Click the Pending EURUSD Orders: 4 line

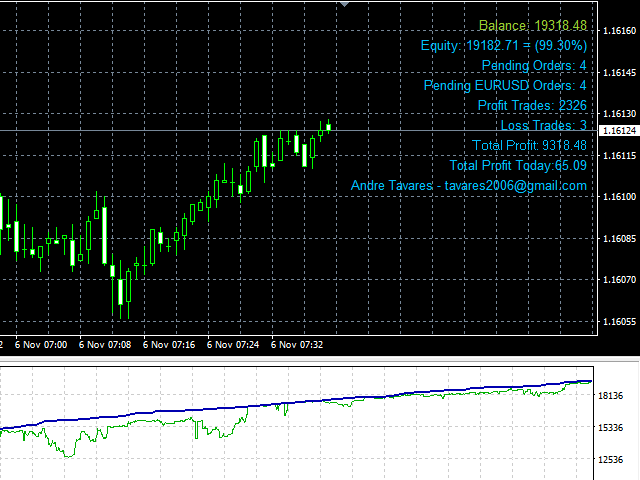(x=505, y=85)
